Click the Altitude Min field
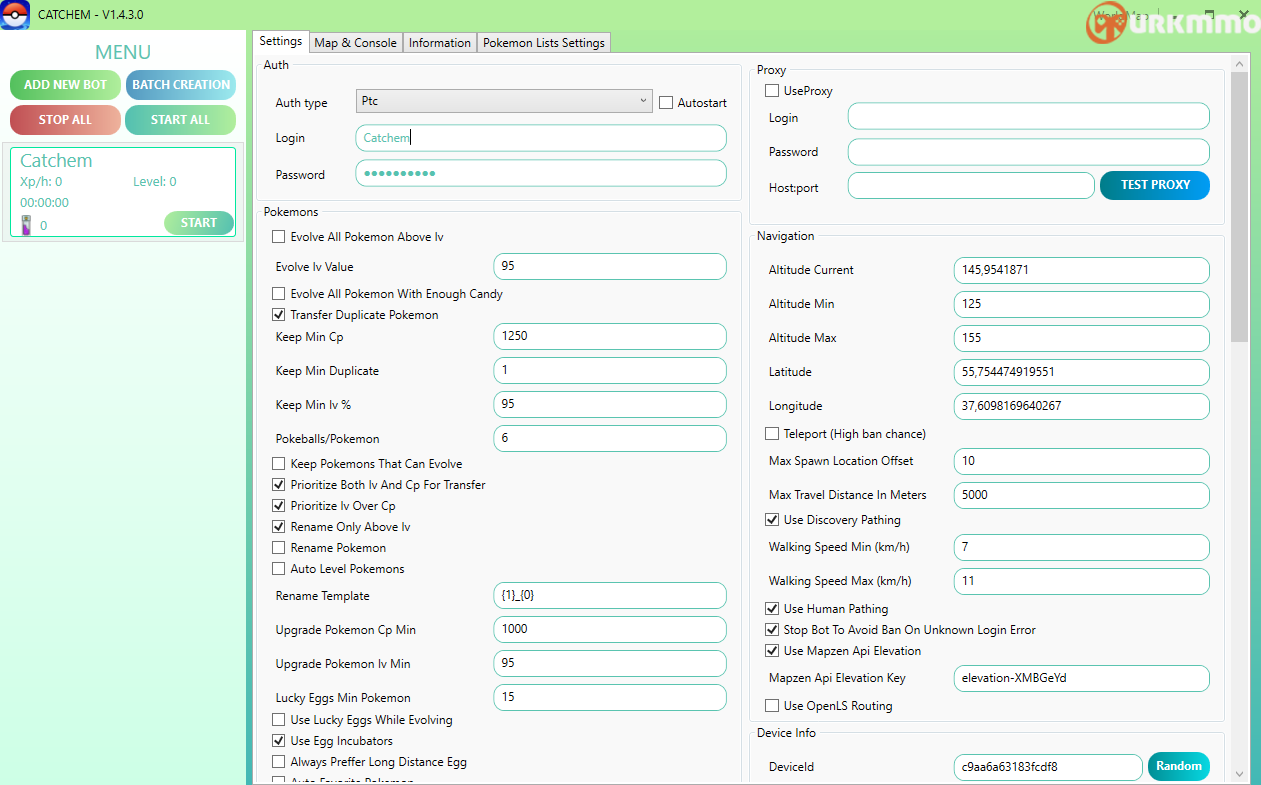 [x=1082, y=304]
